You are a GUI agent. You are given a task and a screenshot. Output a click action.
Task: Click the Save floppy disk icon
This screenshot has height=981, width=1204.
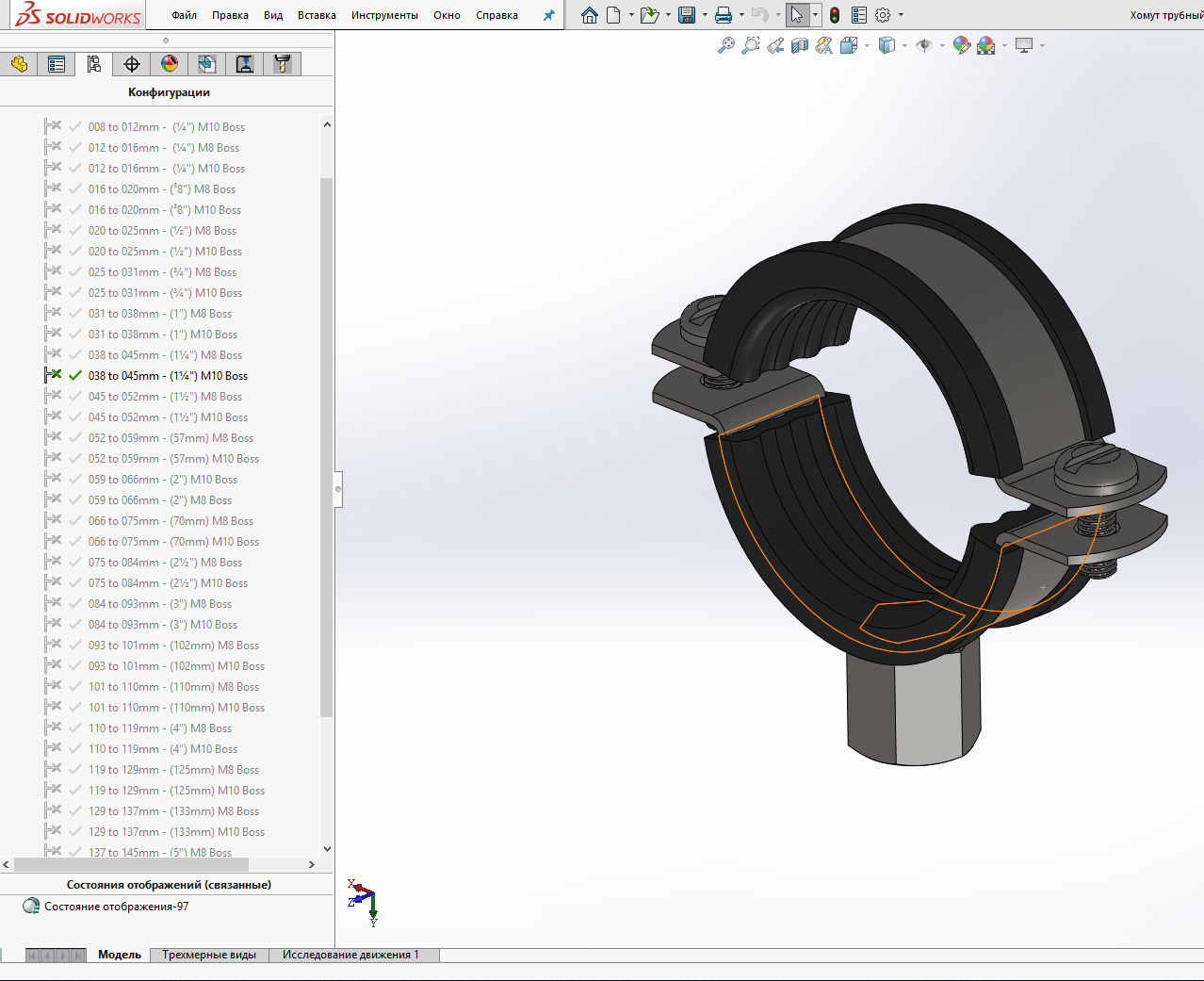[x=687, y=15]
